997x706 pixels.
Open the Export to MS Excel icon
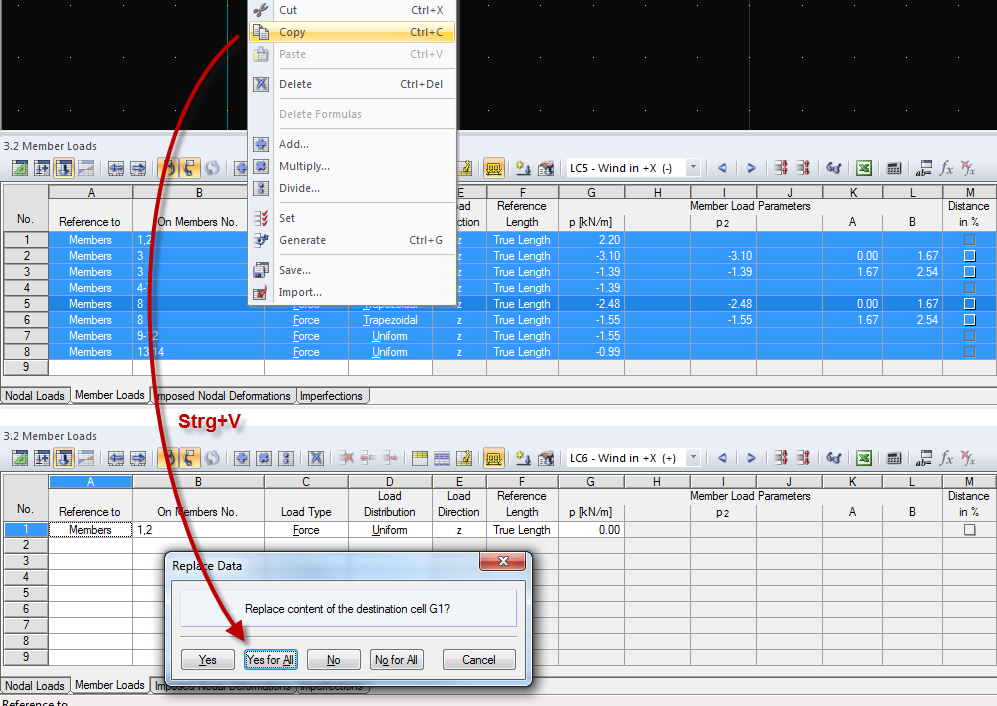pos(863,167)
